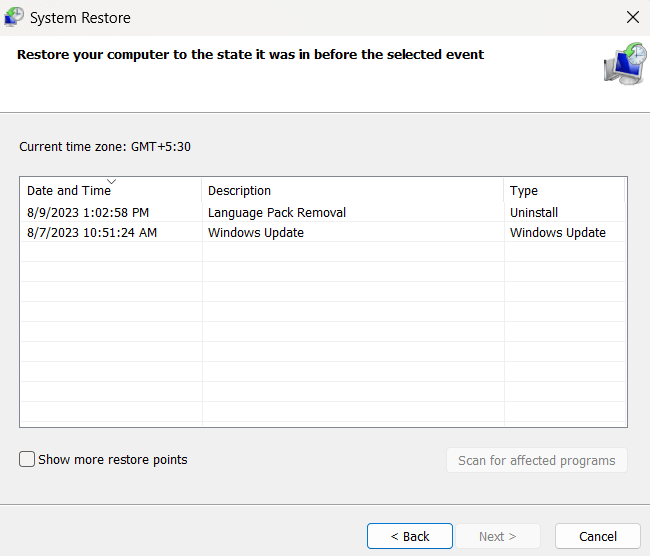
Task: Sort by Date and Time column header
Action: click(111, 190)
